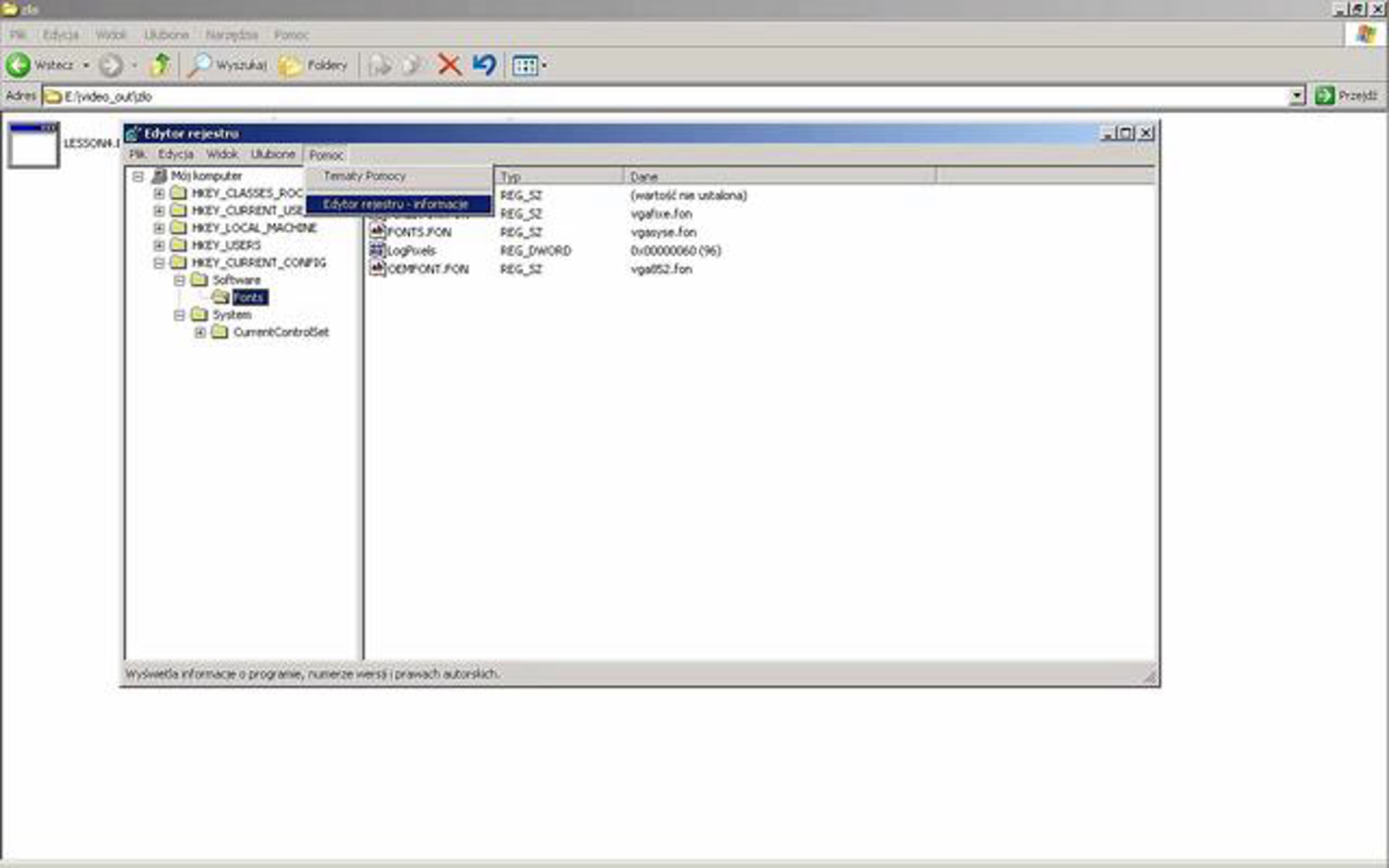This screenshot has height=868, width=1389.
Task: Click the blue undo arrow icon
Action: pos(484,65)
